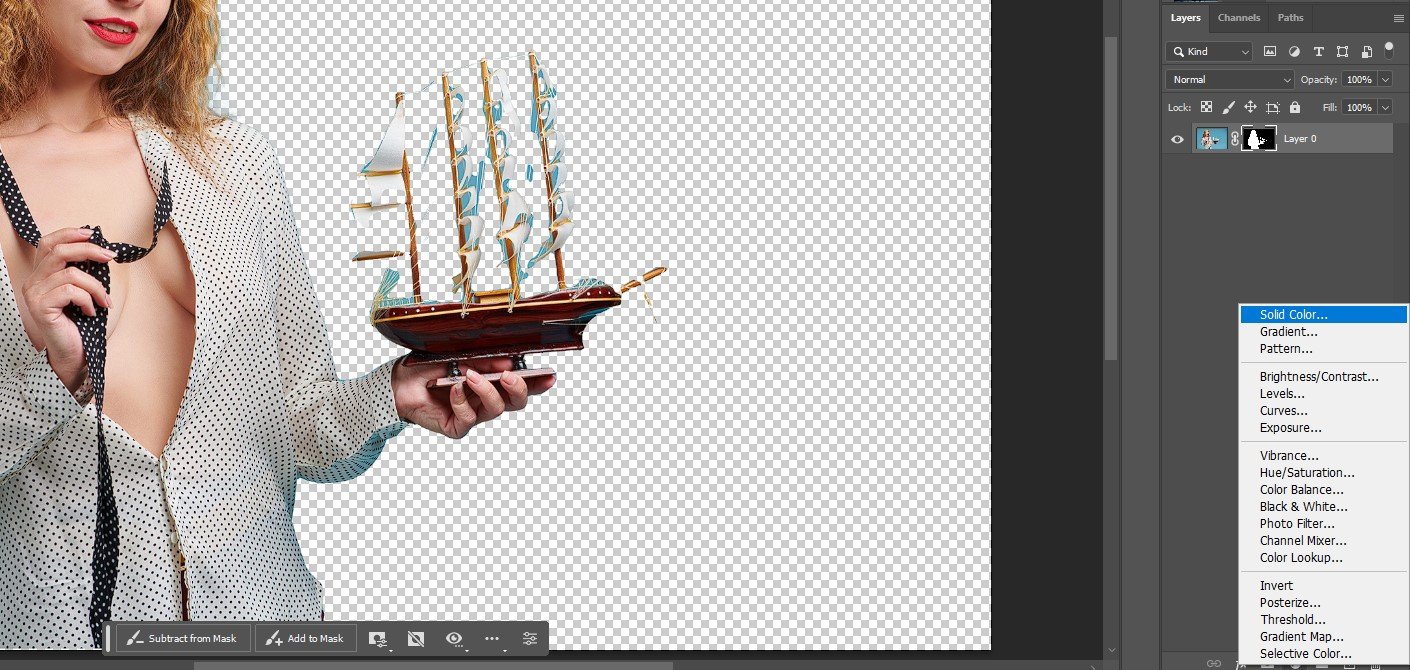Filter layers by shape layers
This screenshot has height=670, width=1410.
pos(1342,51)
